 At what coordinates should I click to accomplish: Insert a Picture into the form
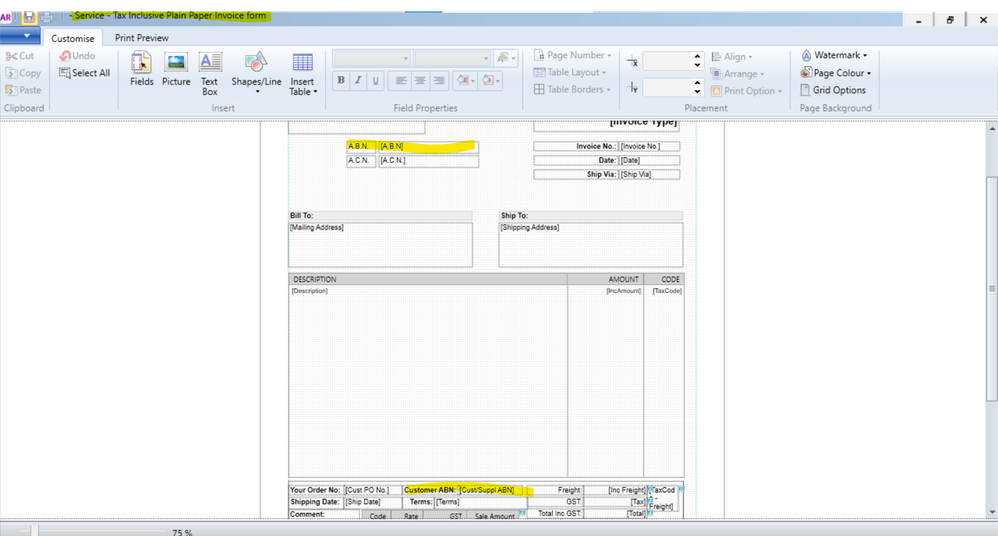176,68
